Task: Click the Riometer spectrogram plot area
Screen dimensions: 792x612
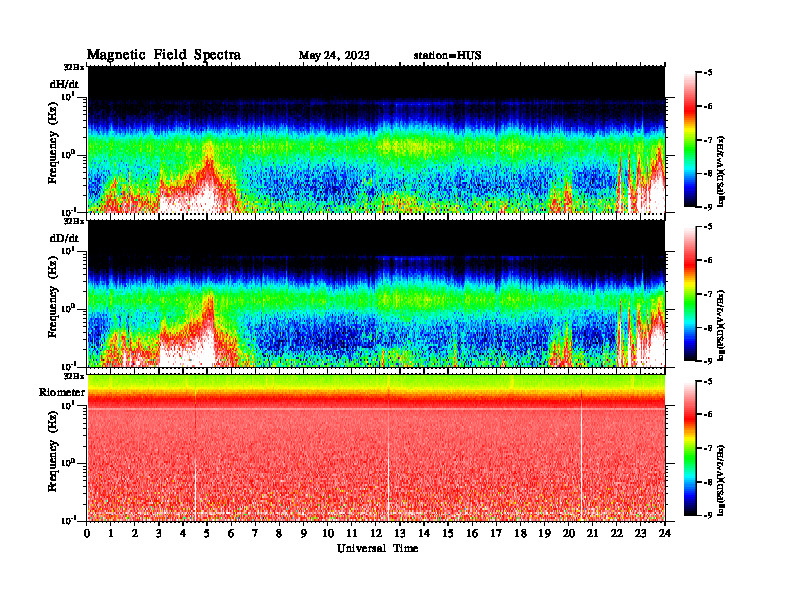Action: 376,447
